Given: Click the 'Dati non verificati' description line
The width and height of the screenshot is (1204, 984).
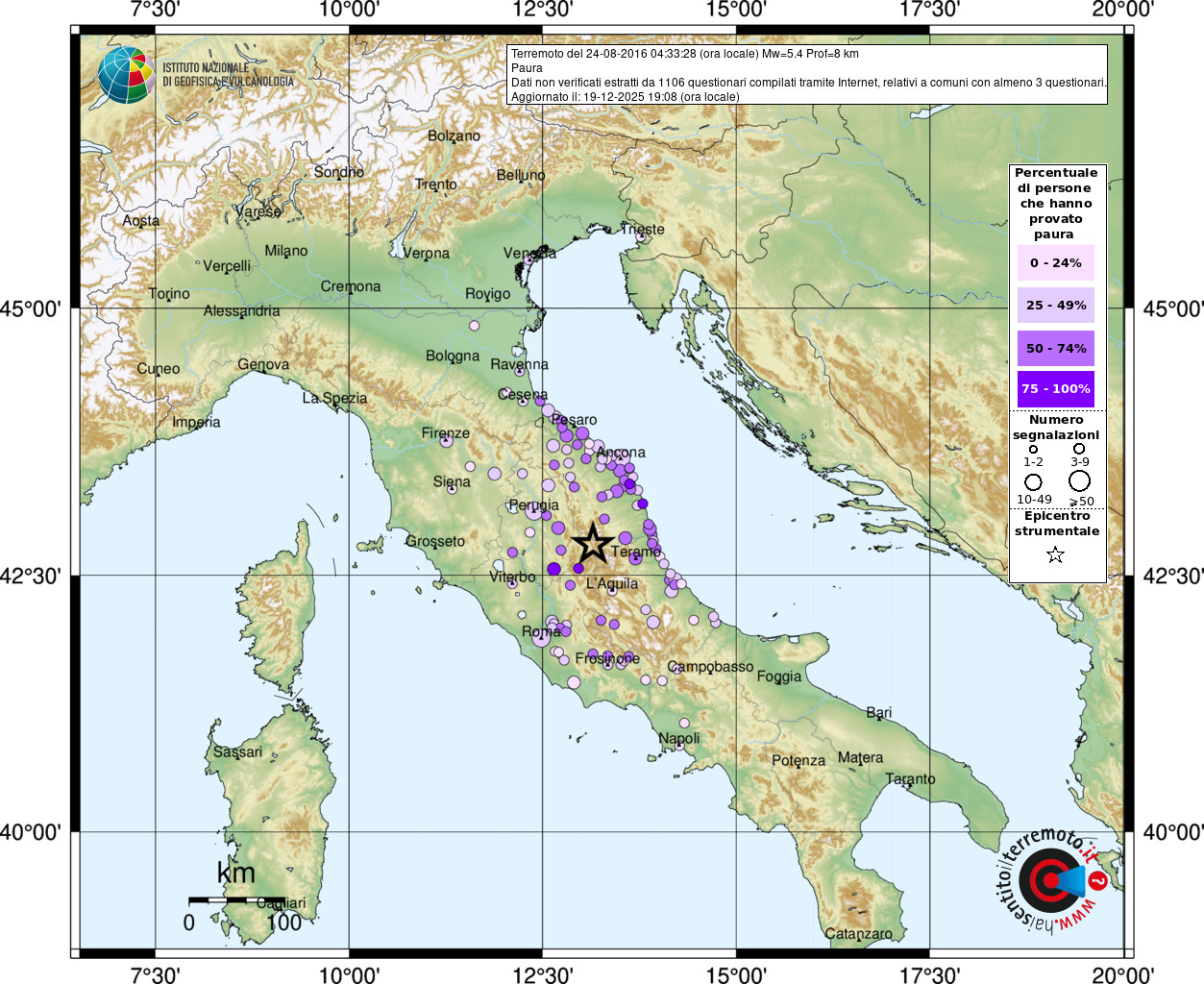Looking at the screenshot, I should click(808, 83).
